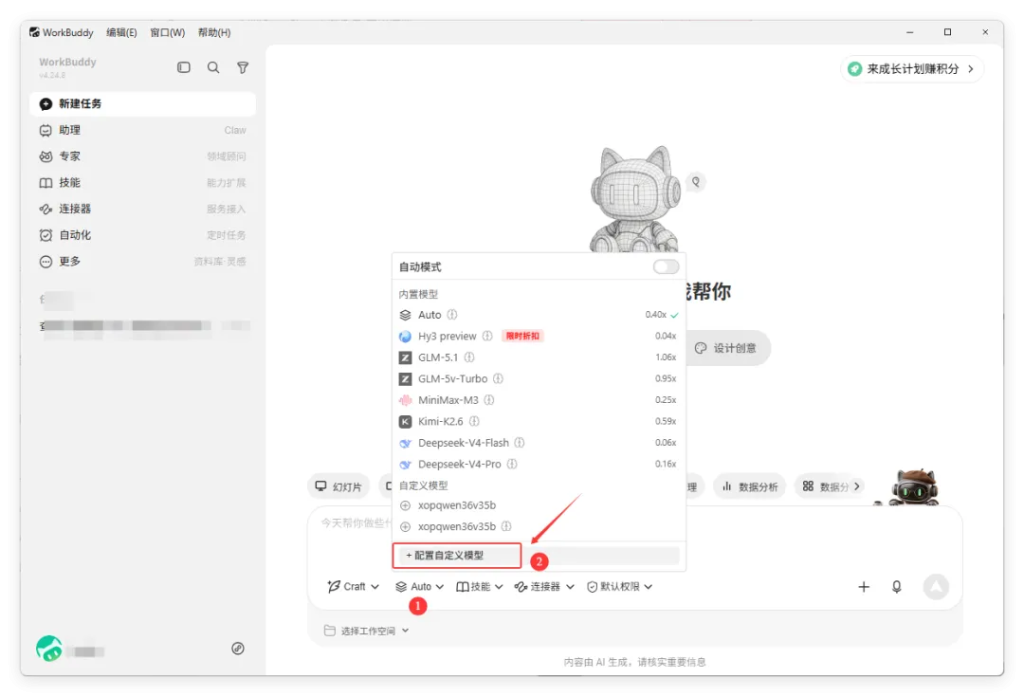
Task: Open the 来成长计划赚积分 banner
Action: pos(912,69)
